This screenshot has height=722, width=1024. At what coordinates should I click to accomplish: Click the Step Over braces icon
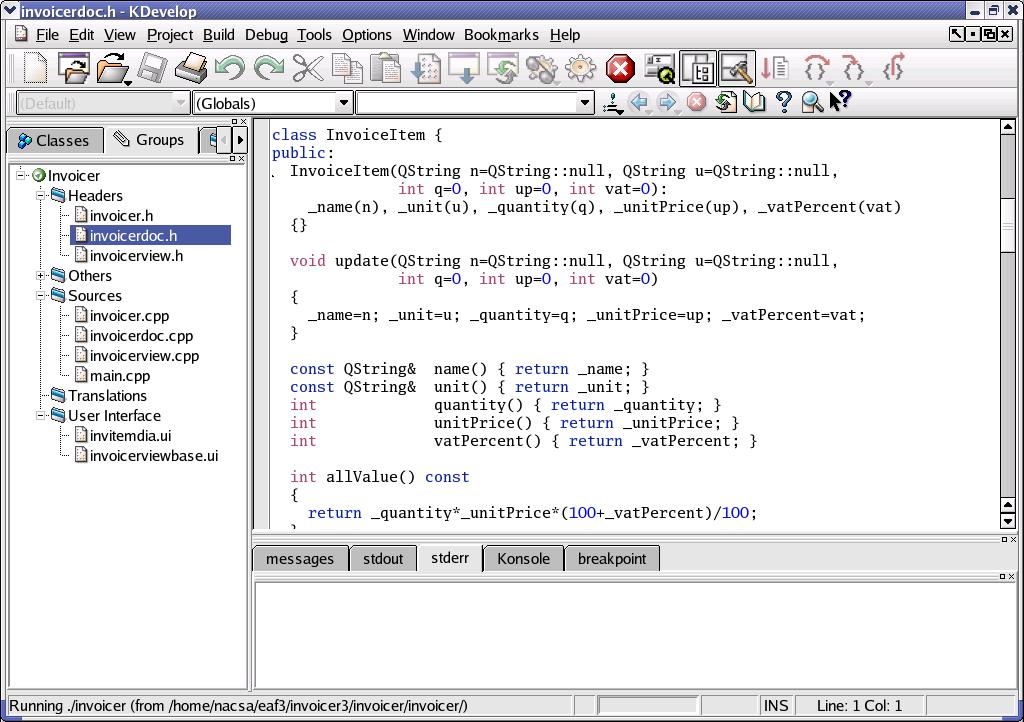816,68
